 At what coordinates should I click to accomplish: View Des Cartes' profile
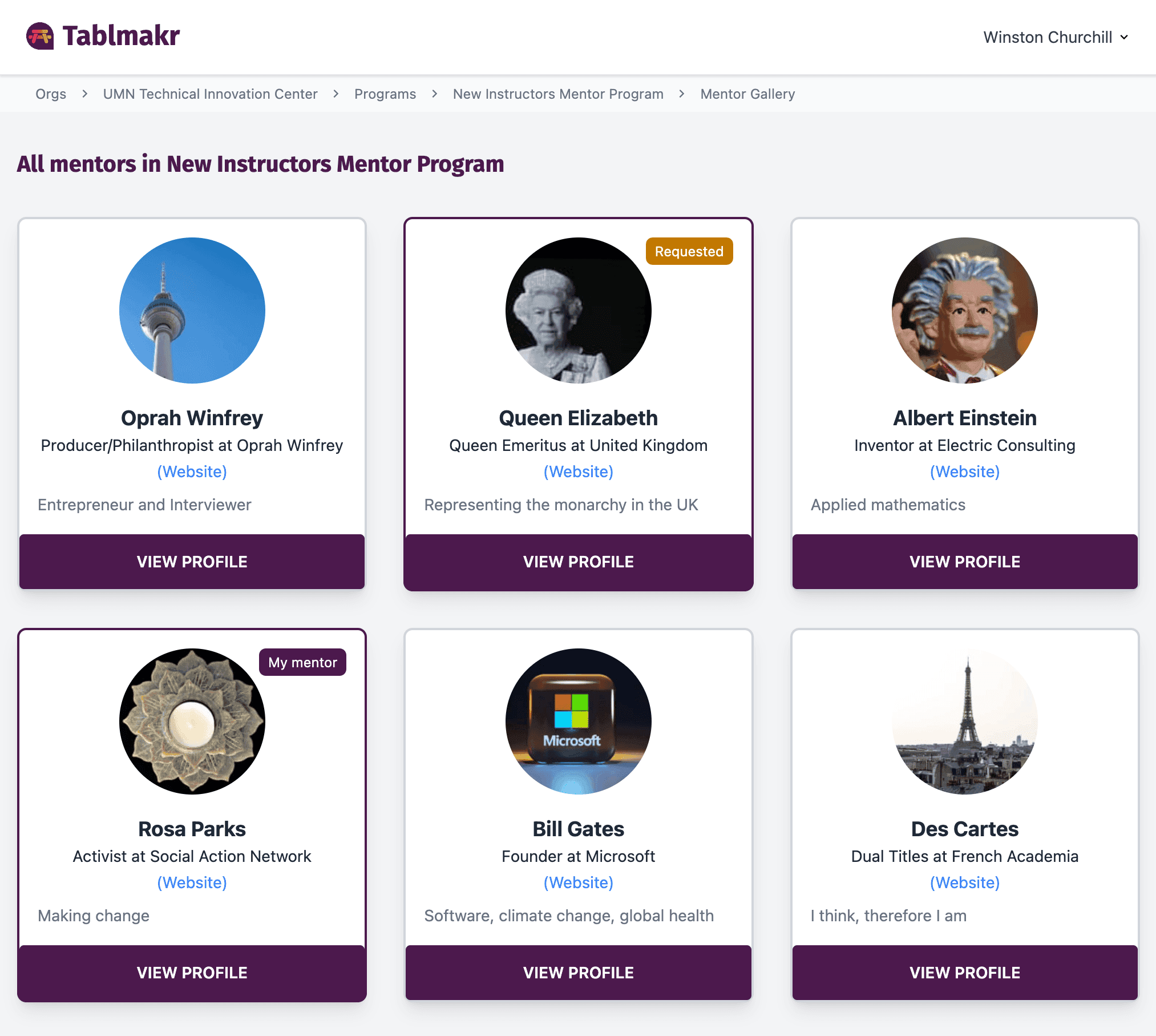pyautogui.click(x=964, y=973)
